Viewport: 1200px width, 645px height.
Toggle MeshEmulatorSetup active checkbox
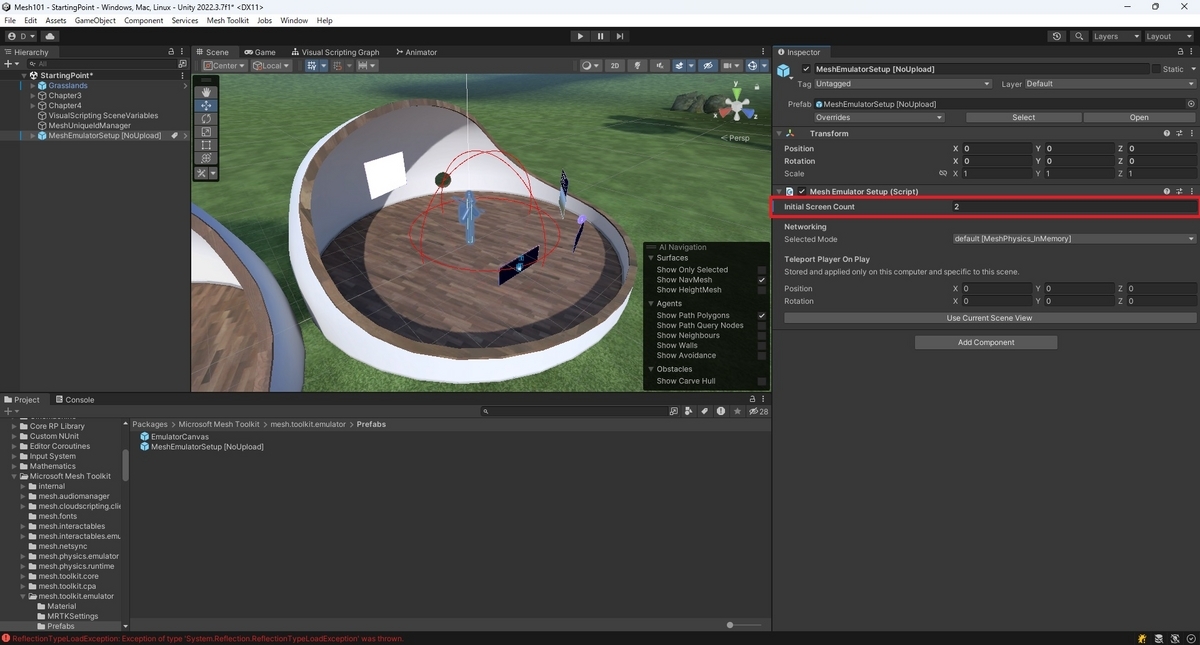click(807, 69)
